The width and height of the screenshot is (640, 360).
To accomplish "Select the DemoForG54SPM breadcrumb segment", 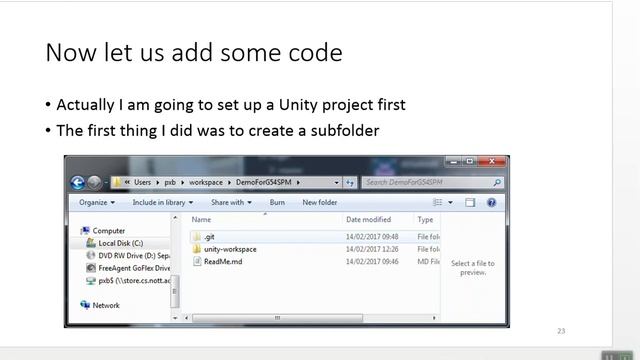I will pos(264,182).
